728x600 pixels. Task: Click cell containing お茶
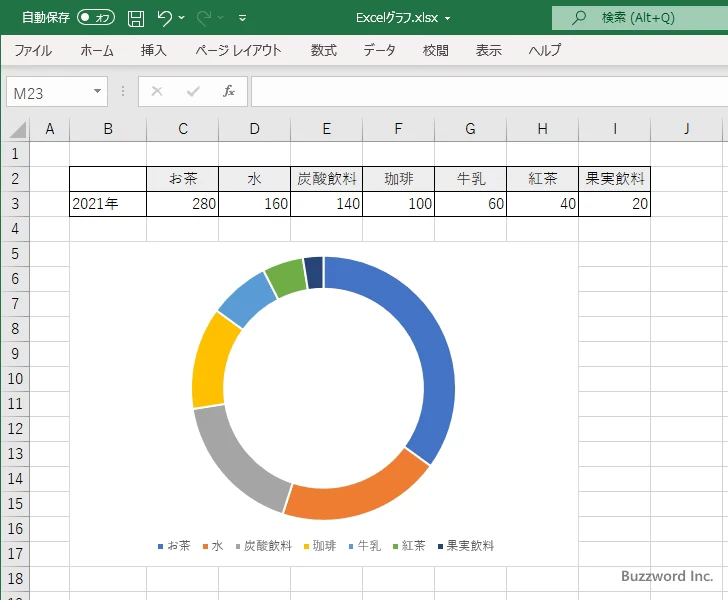pos(182,179)
